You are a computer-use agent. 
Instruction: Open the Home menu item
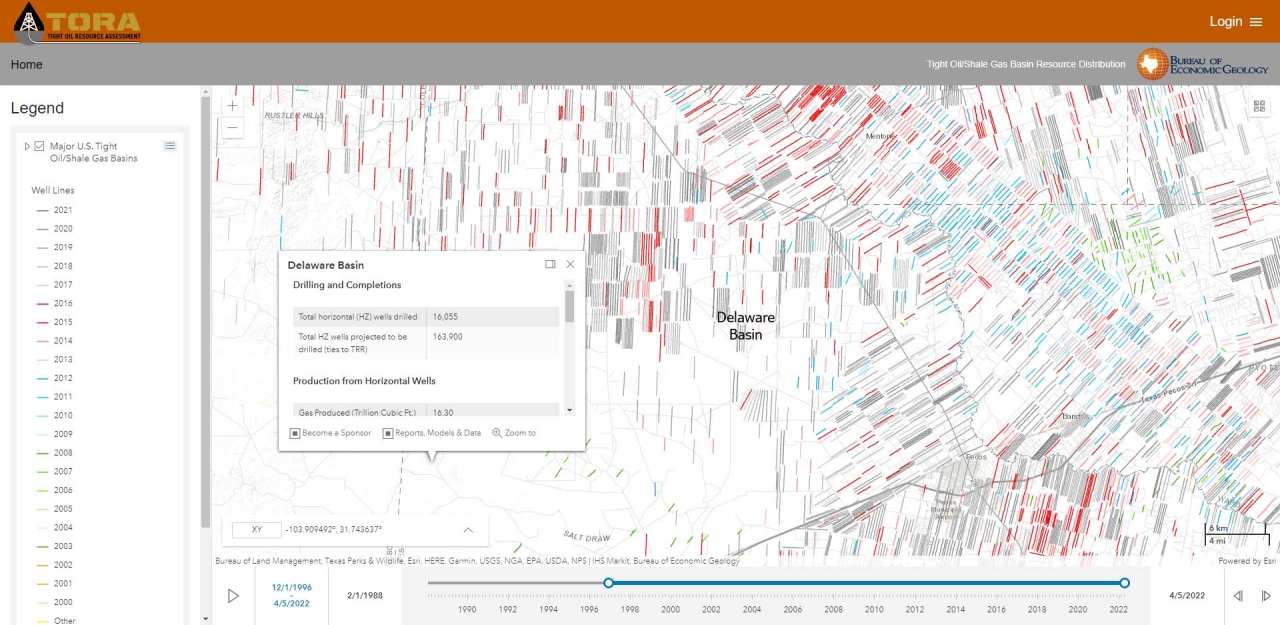click(27, 64)
